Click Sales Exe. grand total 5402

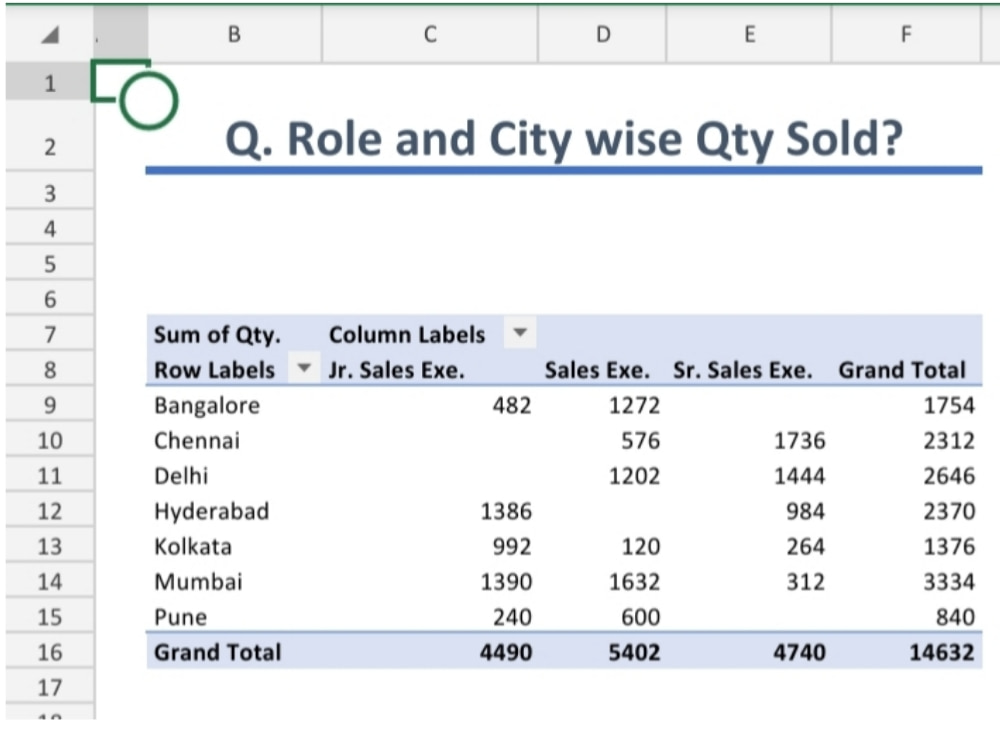(x=634, y=652)
